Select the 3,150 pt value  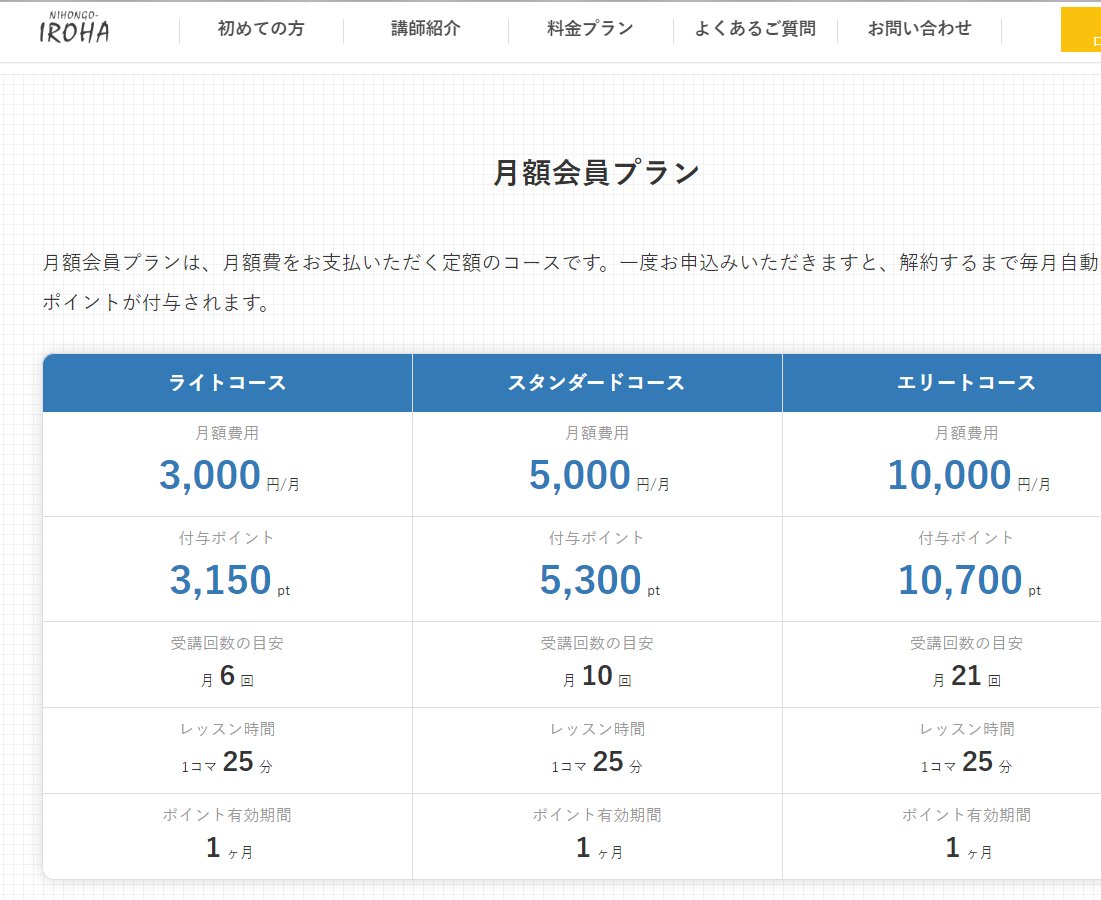(x=220, y=580)
